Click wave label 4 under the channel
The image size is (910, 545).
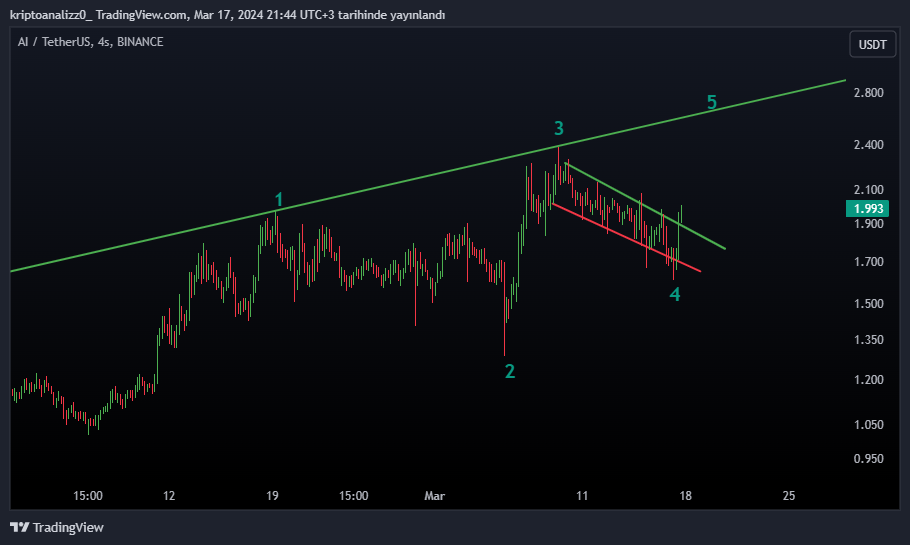point(674,294)
